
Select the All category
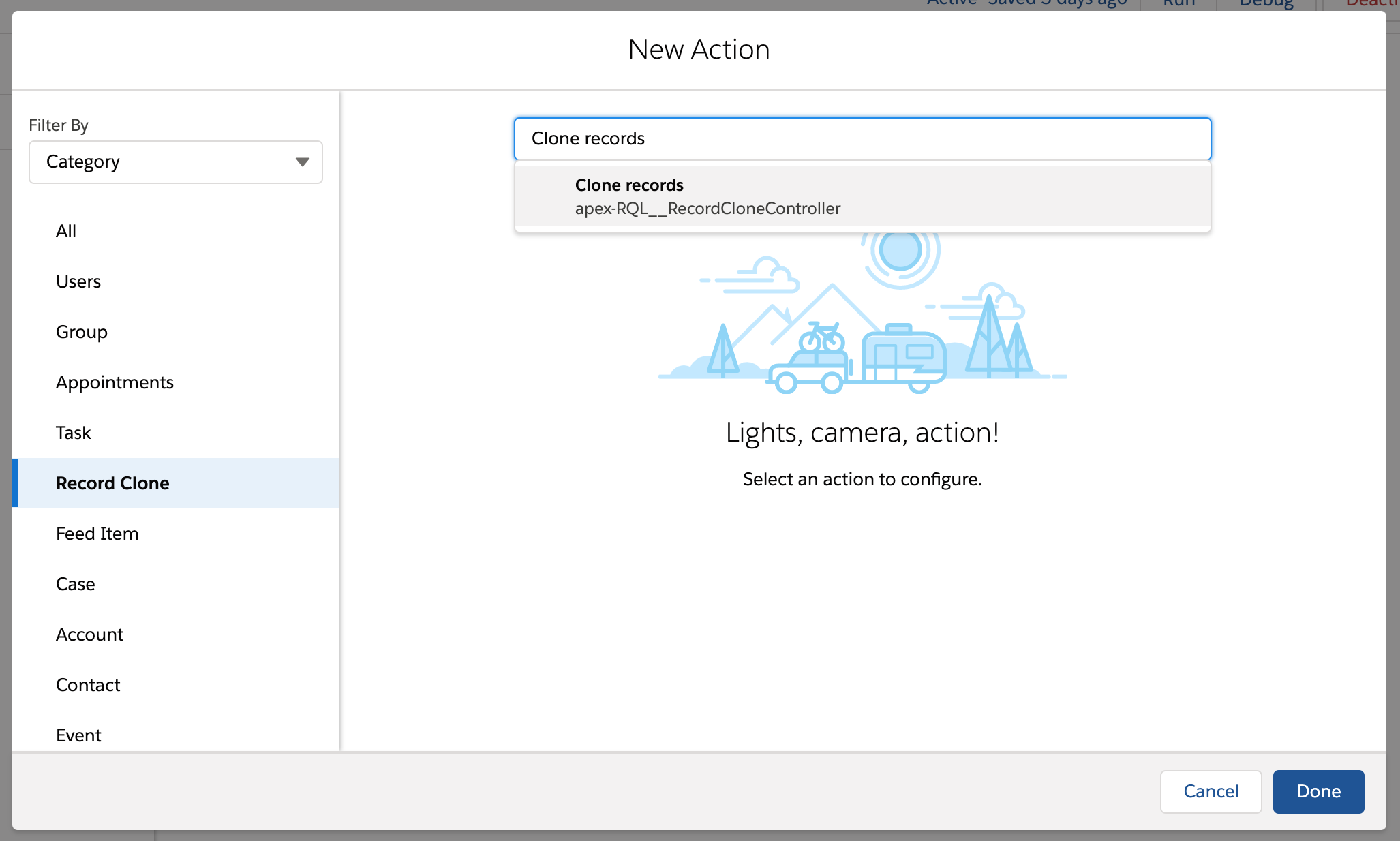66,231
